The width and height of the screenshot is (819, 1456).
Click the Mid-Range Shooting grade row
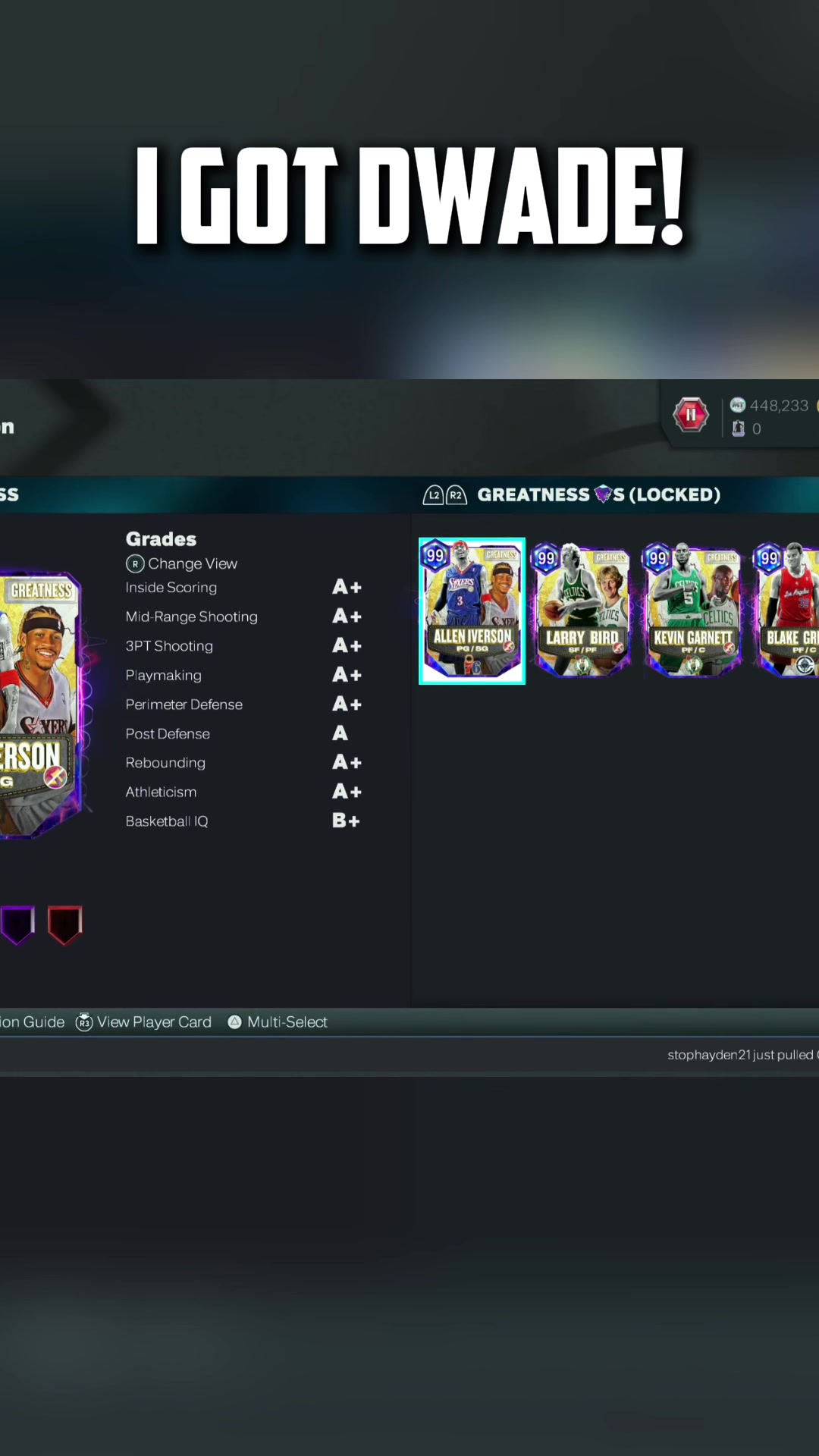pyautogui.click(x=243, y=617)
